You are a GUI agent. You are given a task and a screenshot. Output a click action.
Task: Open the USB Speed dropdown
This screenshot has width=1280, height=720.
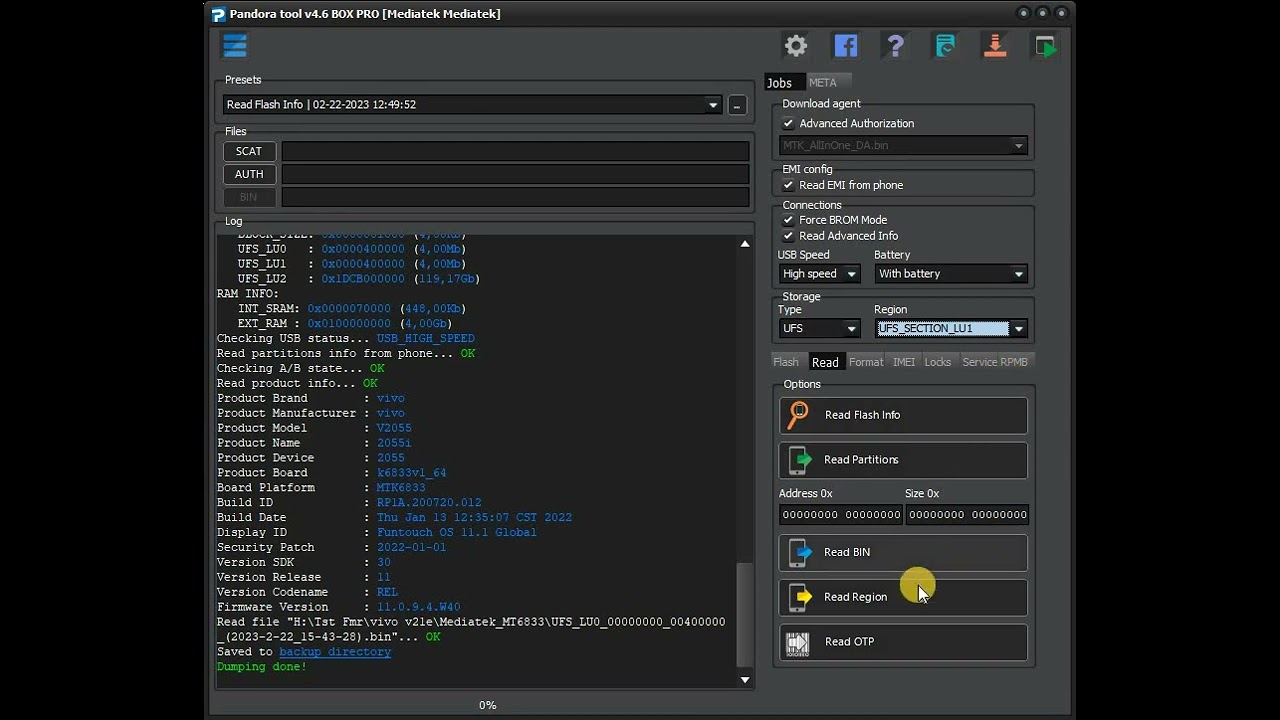pyautogui.click(x=819, y=274)
